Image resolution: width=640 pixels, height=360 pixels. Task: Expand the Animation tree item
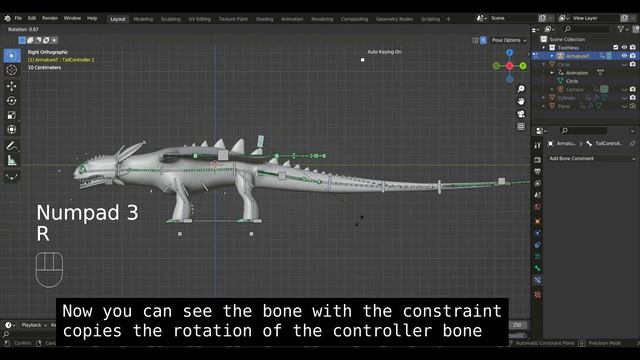point(552,73)
